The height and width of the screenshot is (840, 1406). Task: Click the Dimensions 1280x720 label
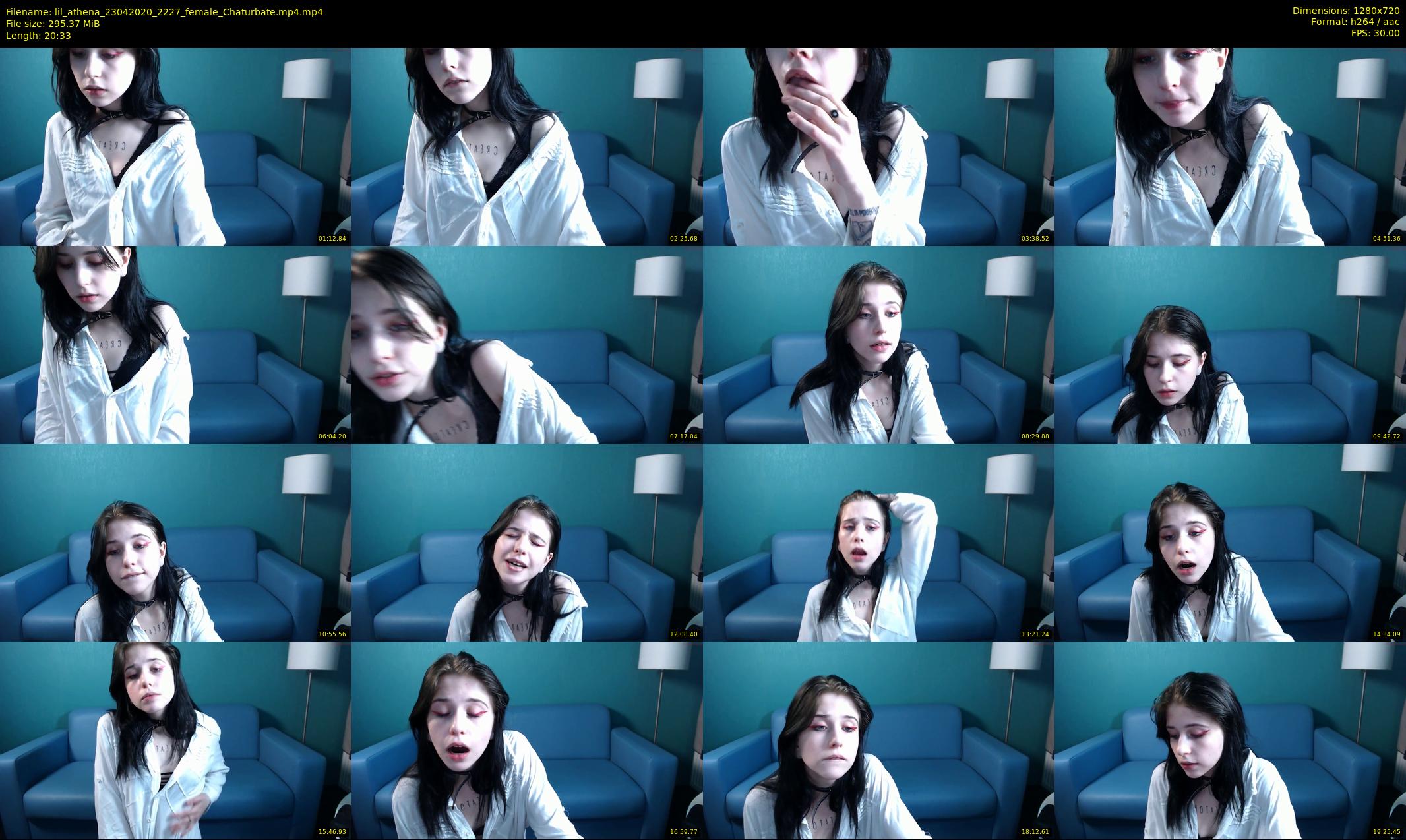(x=1345, y=11)
